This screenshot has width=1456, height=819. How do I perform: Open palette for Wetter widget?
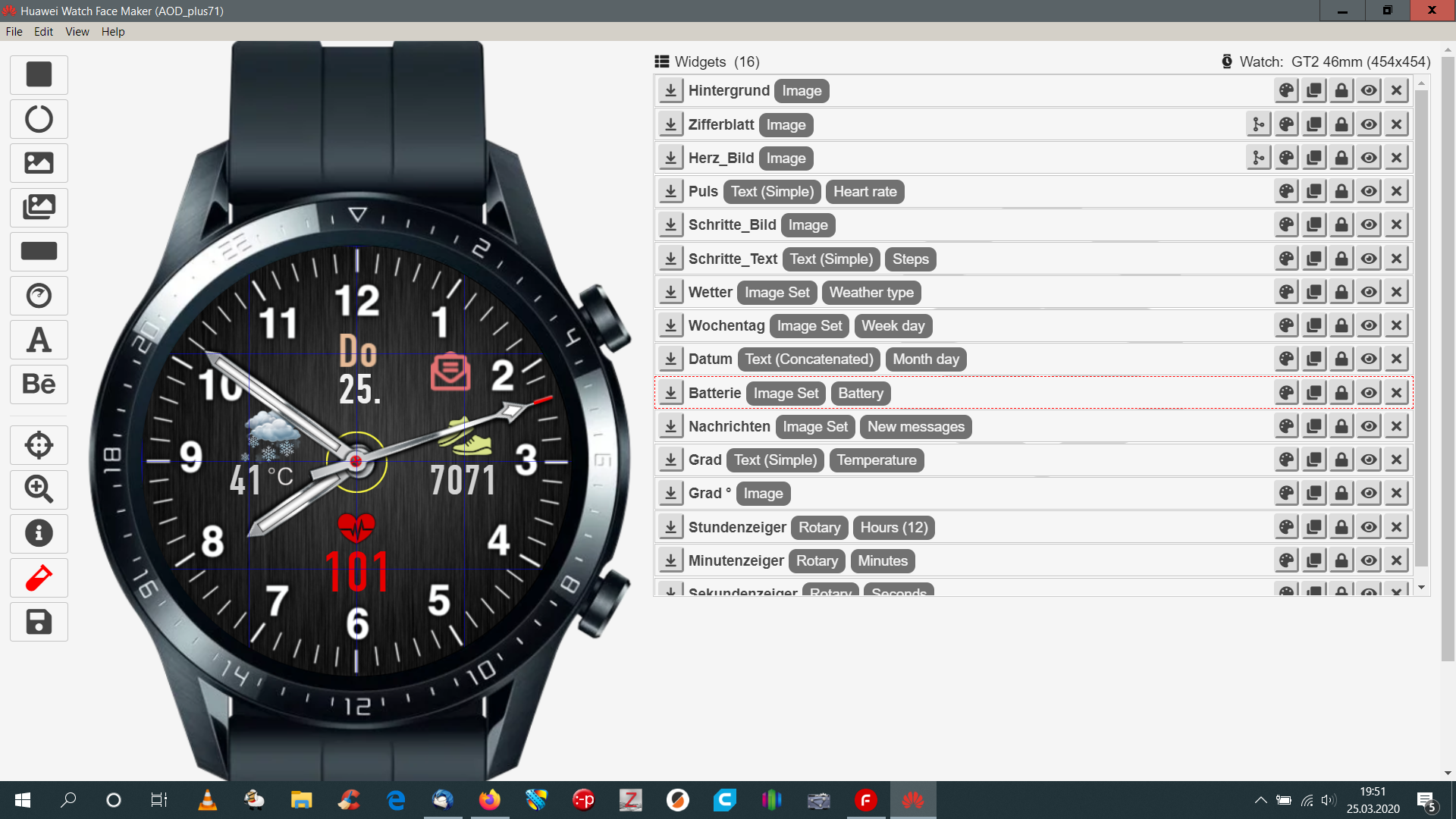click(x=1287, y=292)
